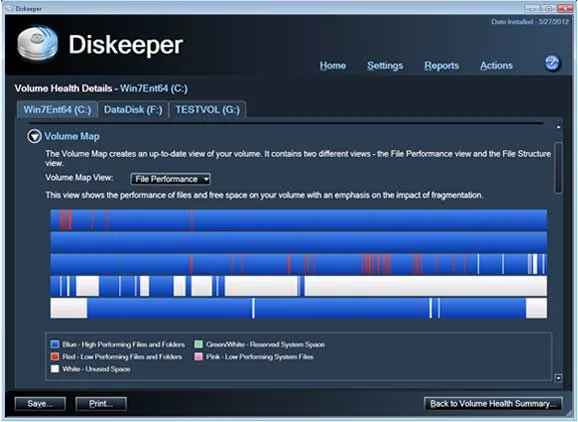Switch to the DataDisk (F:) tab
Image resolution: width=578 pixels, height=422 pixels.
(x=133, y=109)
